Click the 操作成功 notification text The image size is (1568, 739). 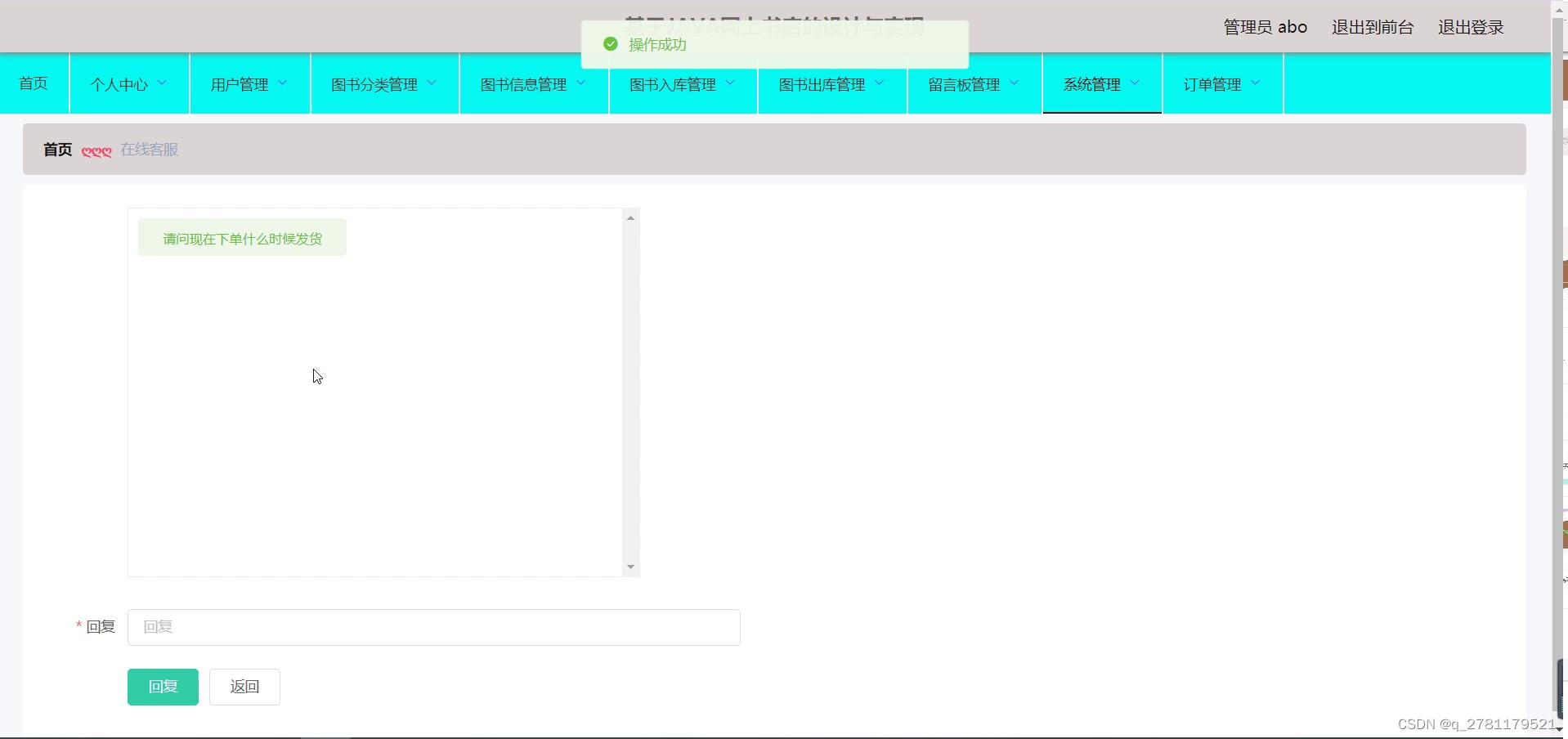click(657, 45)
